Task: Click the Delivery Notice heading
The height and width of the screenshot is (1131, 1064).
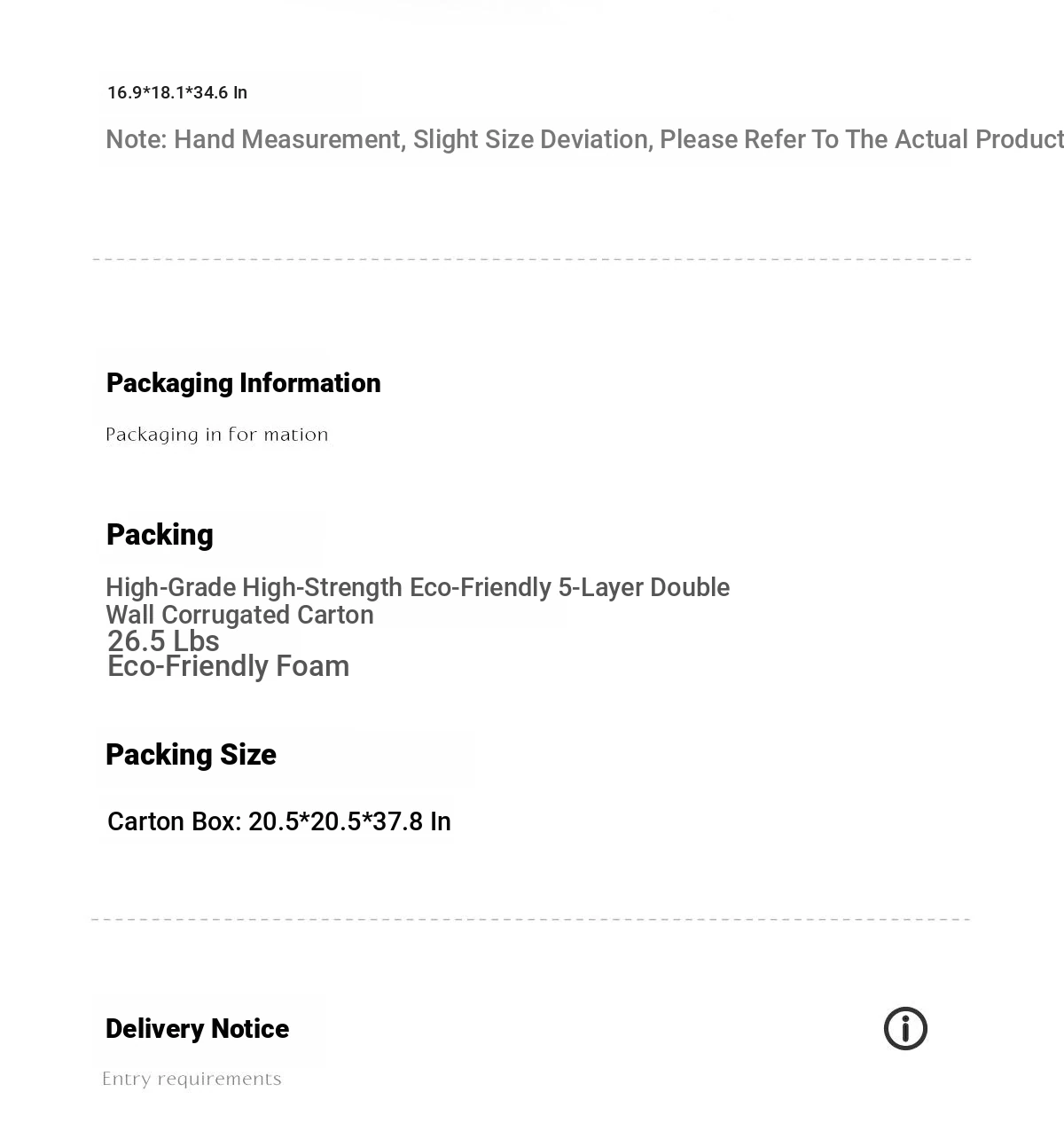Action: pyautogui.click(x=197, y=1029)
